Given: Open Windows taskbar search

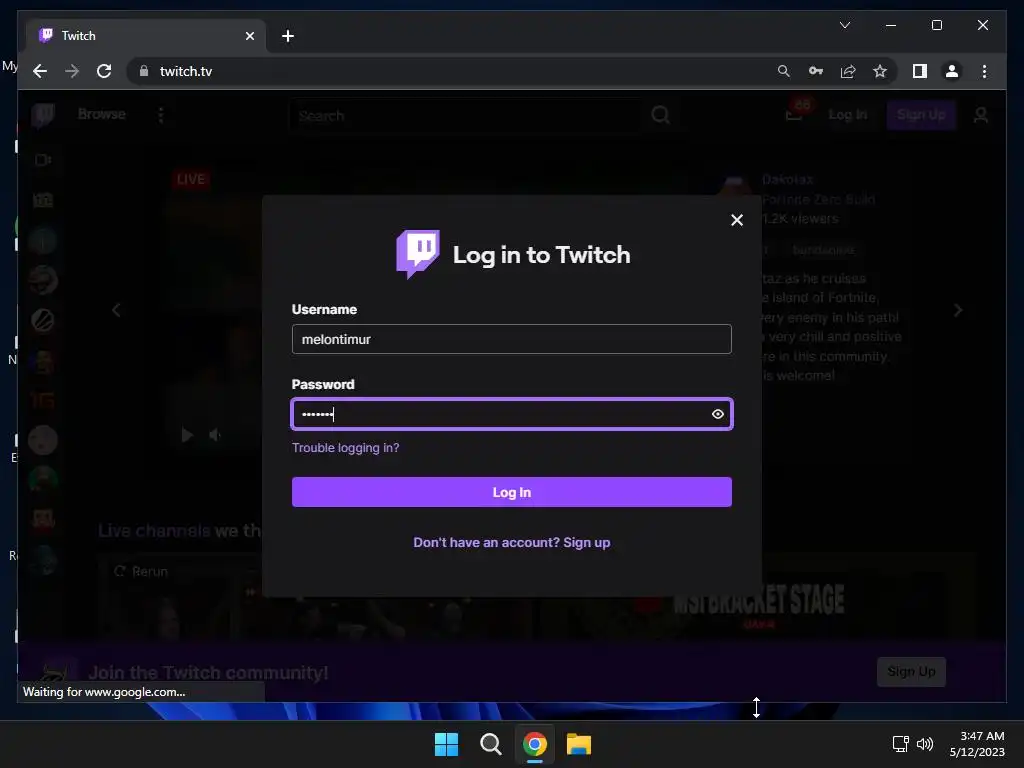Looking at the screenshot, I should click(490, 744).
